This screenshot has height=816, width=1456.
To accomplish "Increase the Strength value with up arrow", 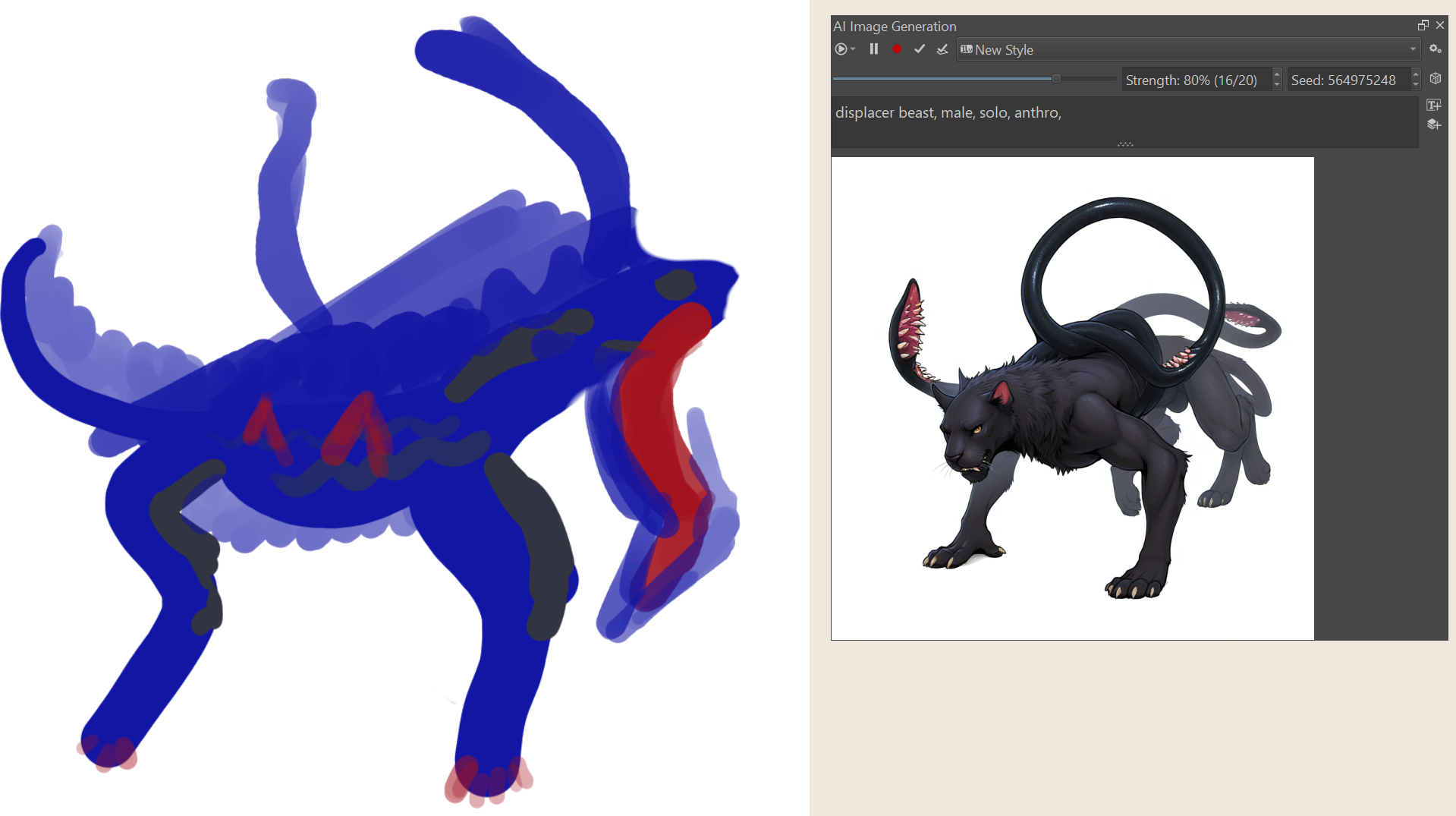I will (1277, 74).
